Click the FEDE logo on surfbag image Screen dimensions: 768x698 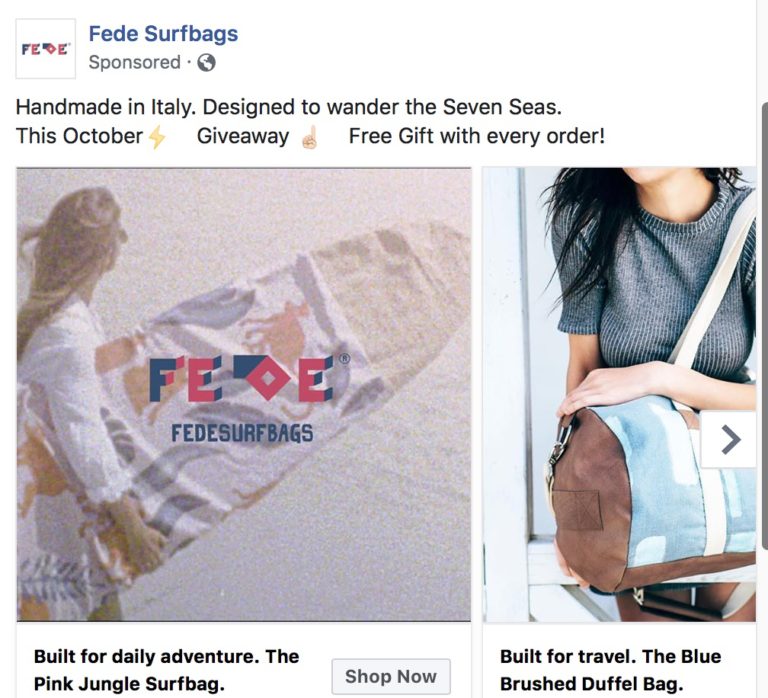[242, 379]
